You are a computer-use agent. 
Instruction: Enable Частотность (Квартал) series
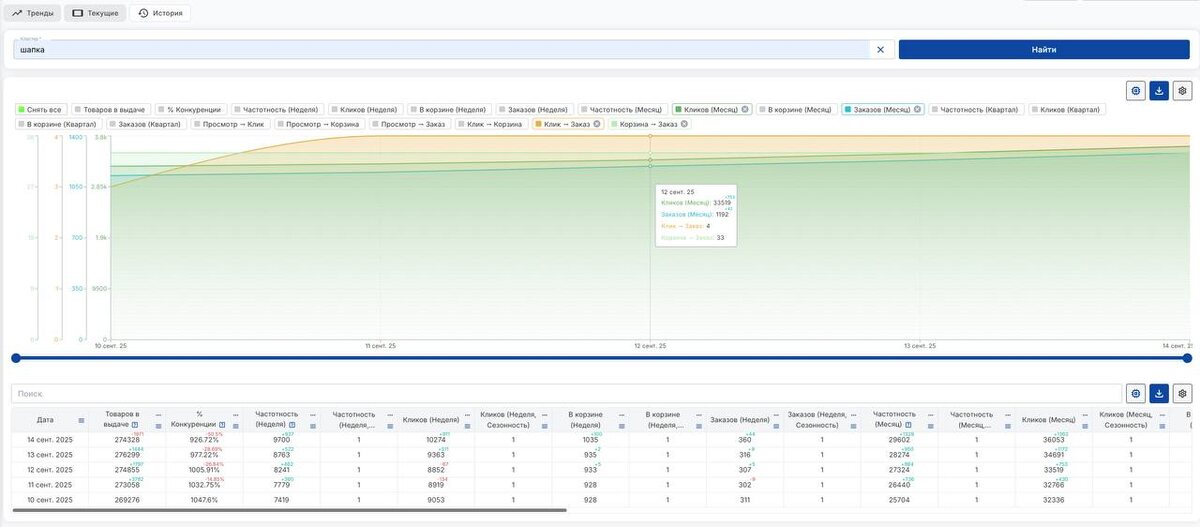(975, 109)
